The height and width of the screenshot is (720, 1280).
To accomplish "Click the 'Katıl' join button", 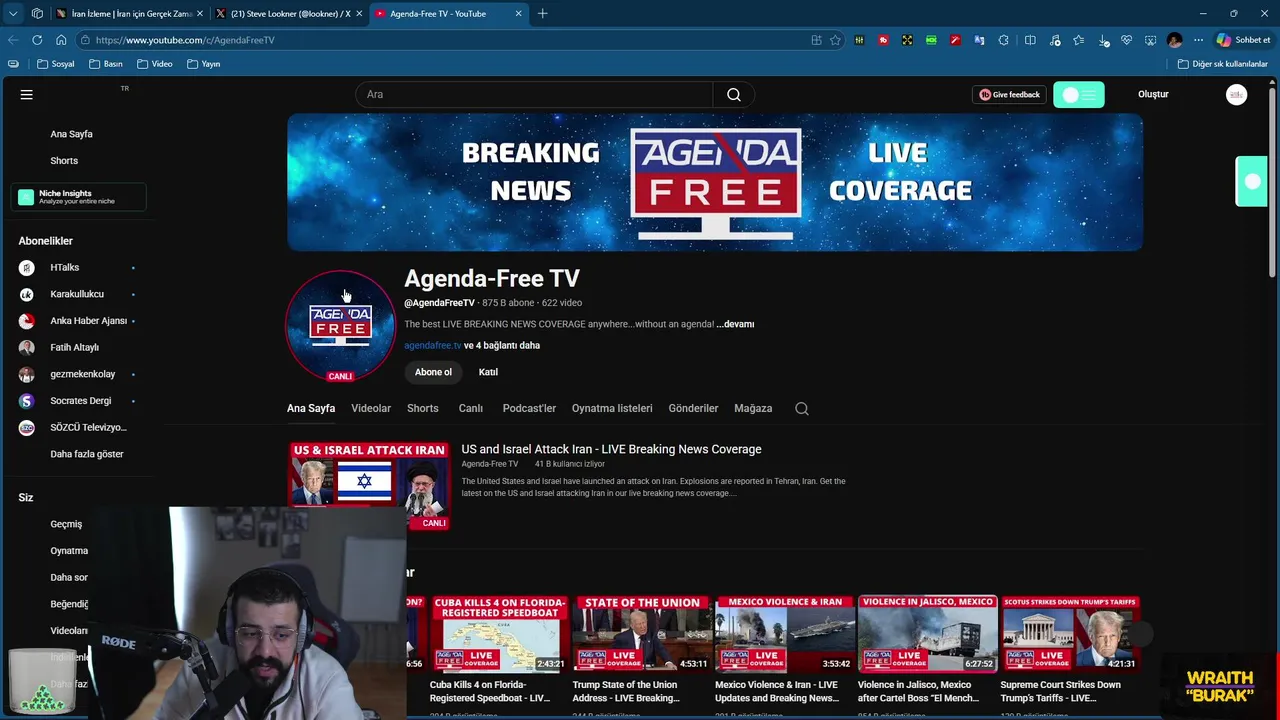I will pyautogui.click(x=488, y=372).
